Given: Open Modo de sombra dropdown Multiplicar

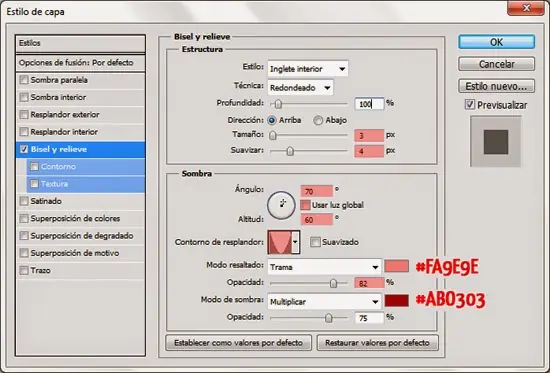Looking at the screenshot, I should pos(324,301).
